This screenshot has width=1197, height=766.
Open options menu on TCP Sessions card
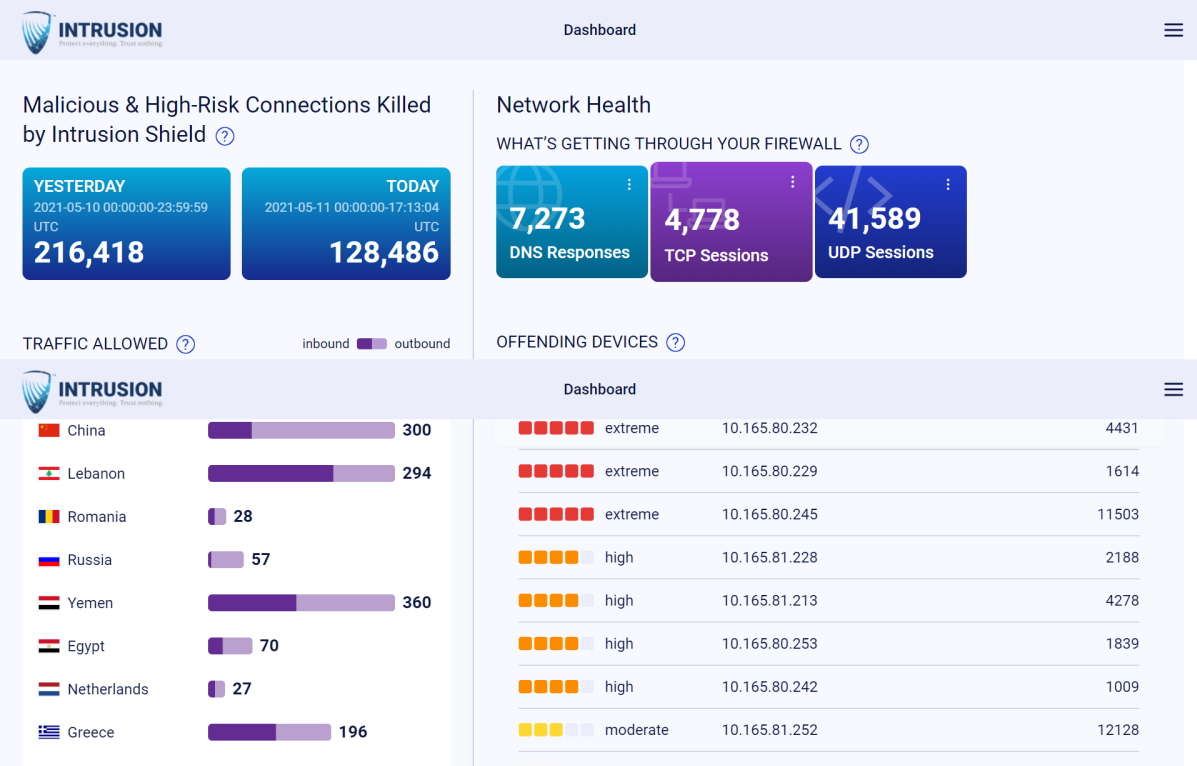[792, 181]
